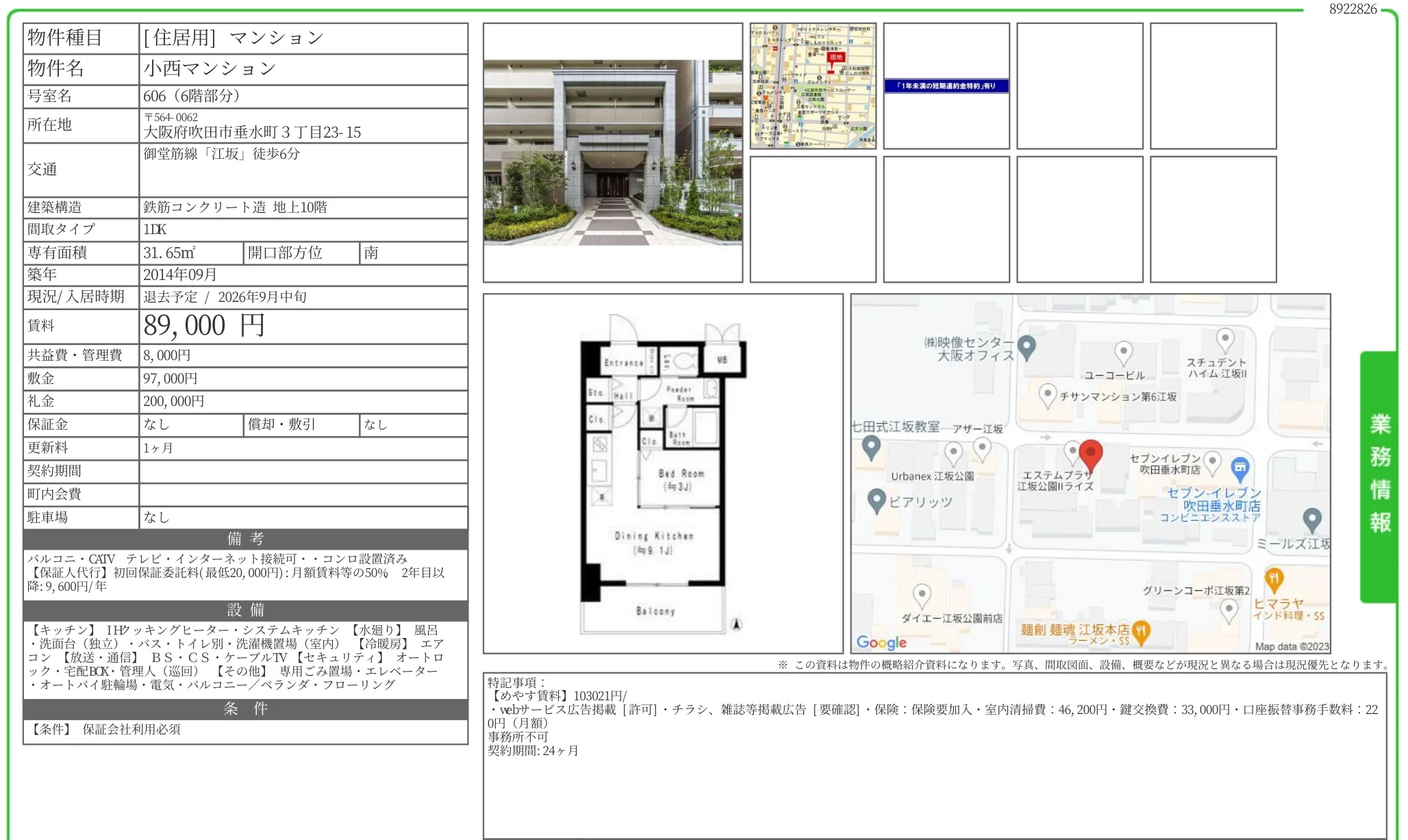Select the チサンマンション第6江坂 pin

[x=1047, y=396]
